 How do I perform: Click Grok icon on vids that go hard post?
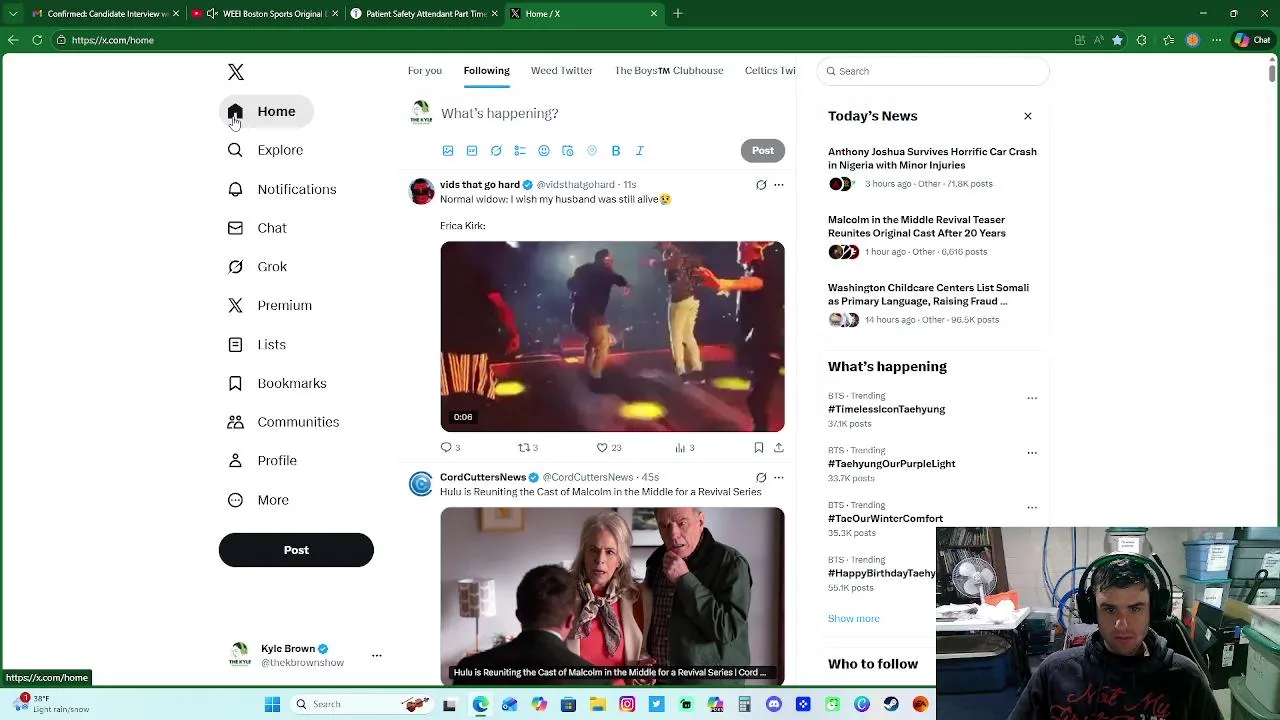pos(761,185)
